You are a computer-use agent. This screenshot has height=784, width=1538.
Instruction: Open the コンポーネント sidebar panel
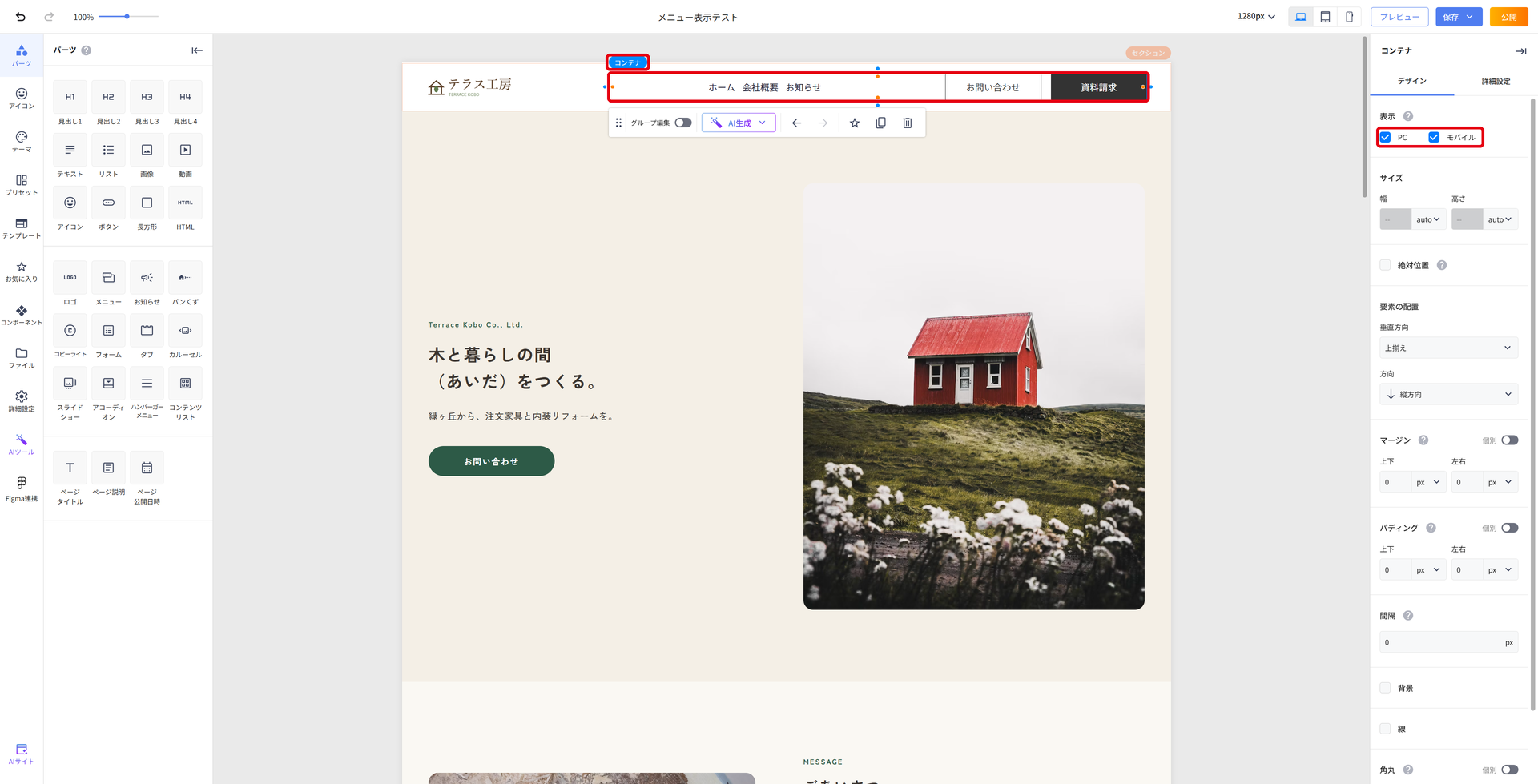click(x=22, y=315)
